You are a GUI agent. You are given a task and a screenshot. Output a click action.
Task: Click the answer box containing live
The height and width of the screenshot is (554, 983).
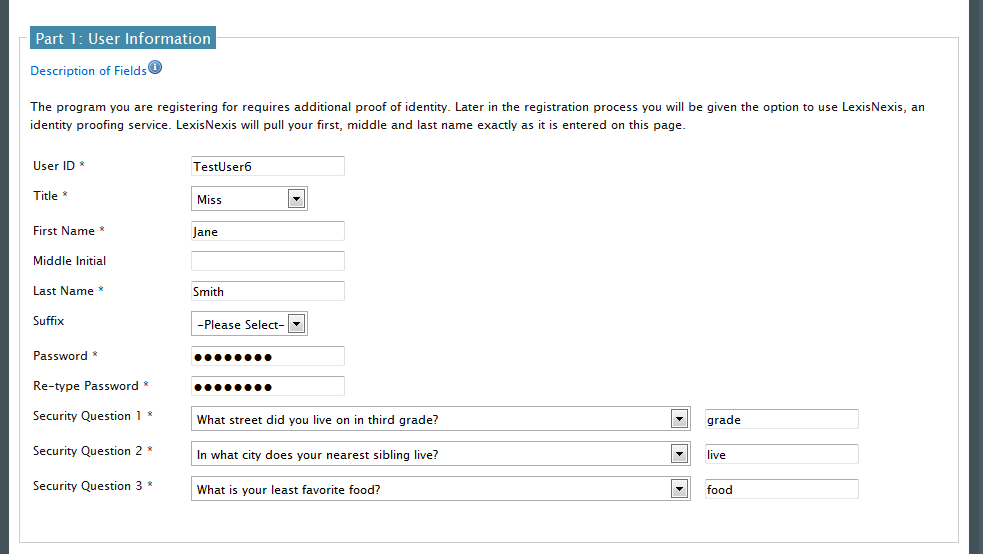tap(781, 454)
